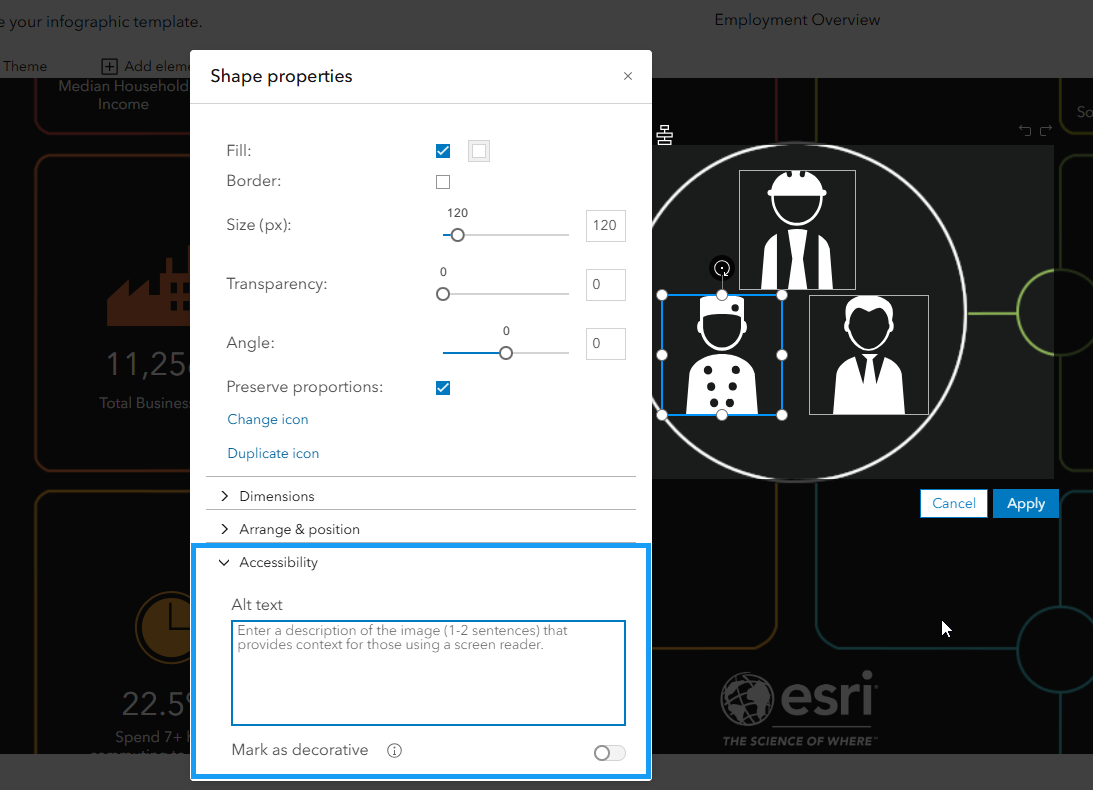
Task: Click the Angle slider handle
Action: pyautogui.click(x=506, y=353)
